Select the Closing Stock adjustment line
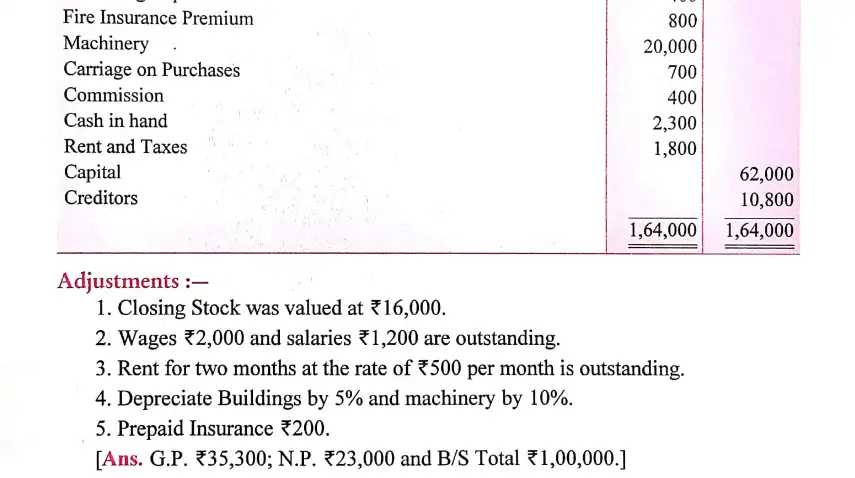This screenshot has height=478, width=855. [x=270, y=308]
